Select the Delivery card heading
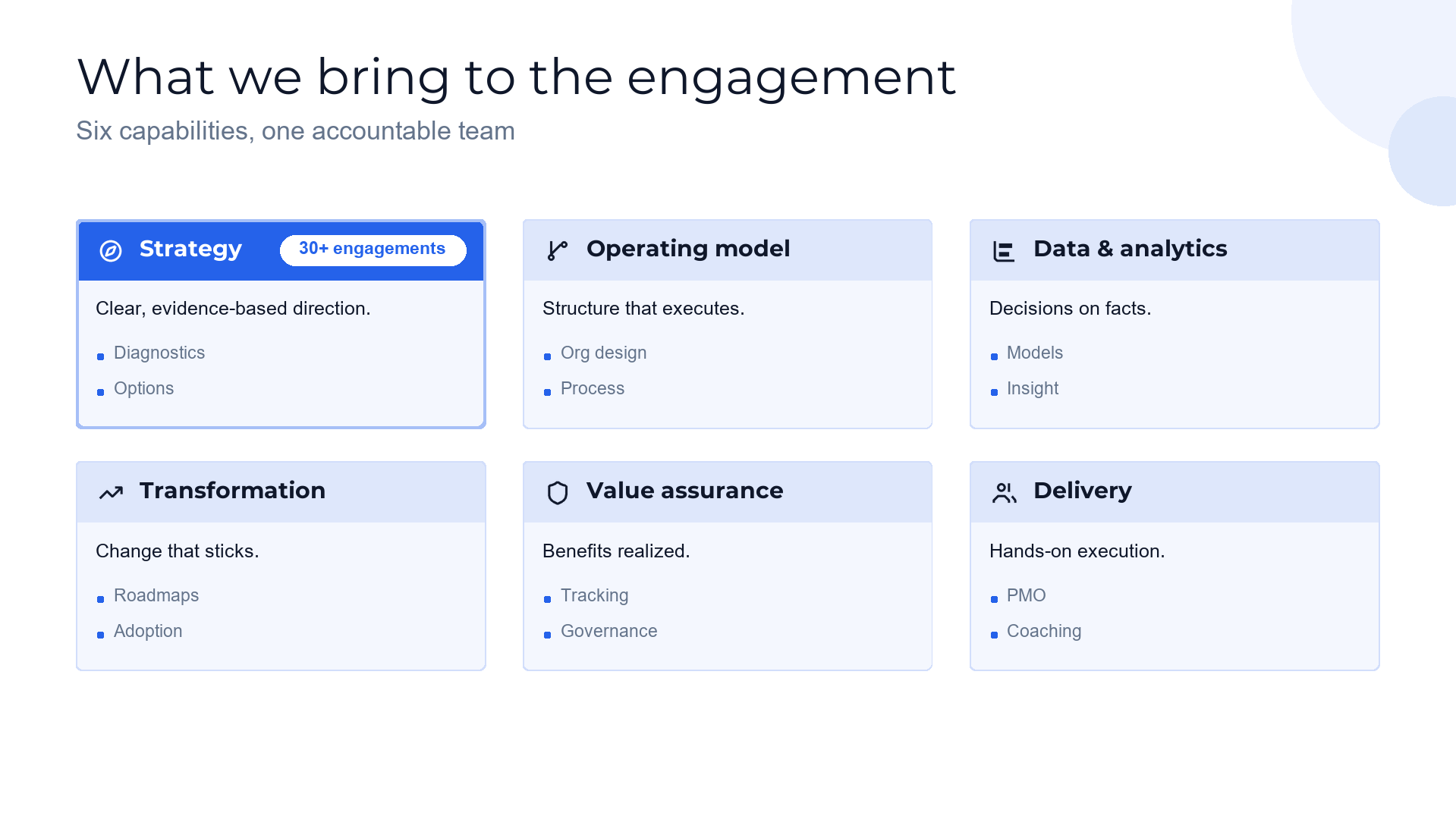This screenshot has height=819, width=1456. (x=1082, y=491)
